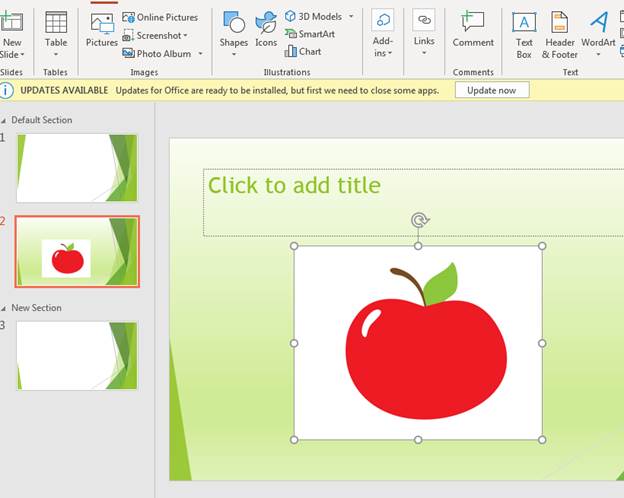
Task: Select the New Section header text
Action: pyautogui.click(x=36, y=308)
